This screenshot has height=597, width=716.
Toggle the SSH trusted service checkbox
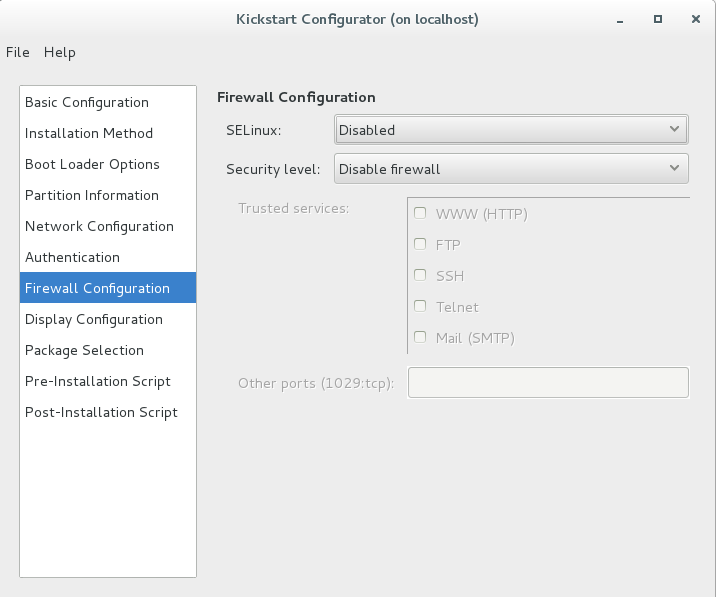420,275
